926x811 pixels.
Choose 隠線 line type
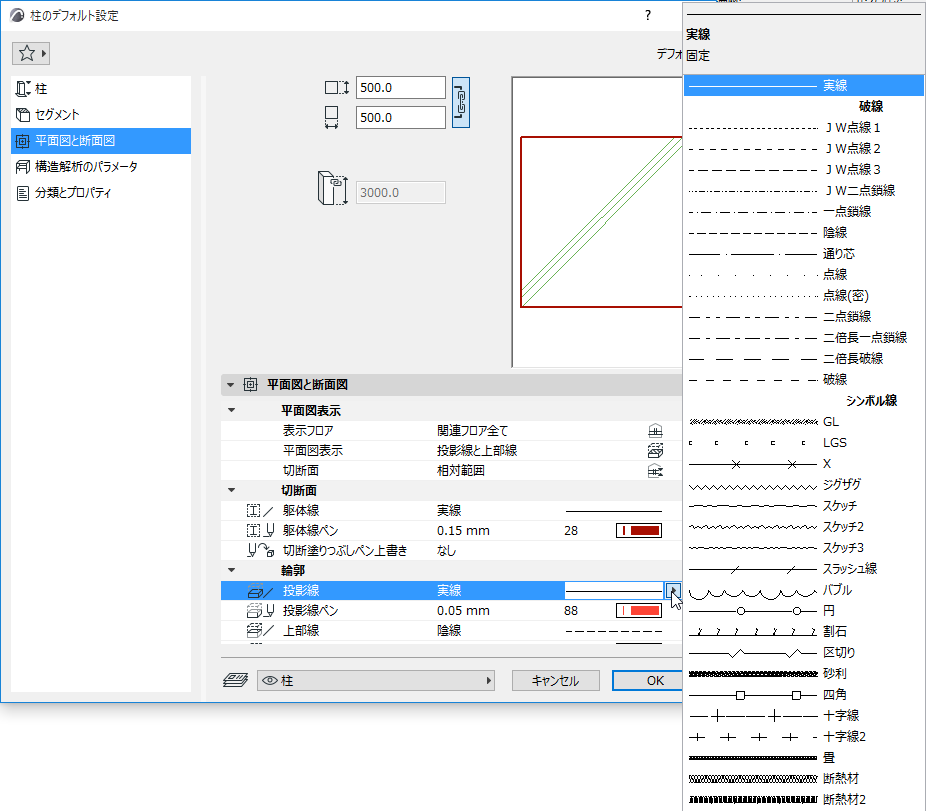click(x=803, y=233)
